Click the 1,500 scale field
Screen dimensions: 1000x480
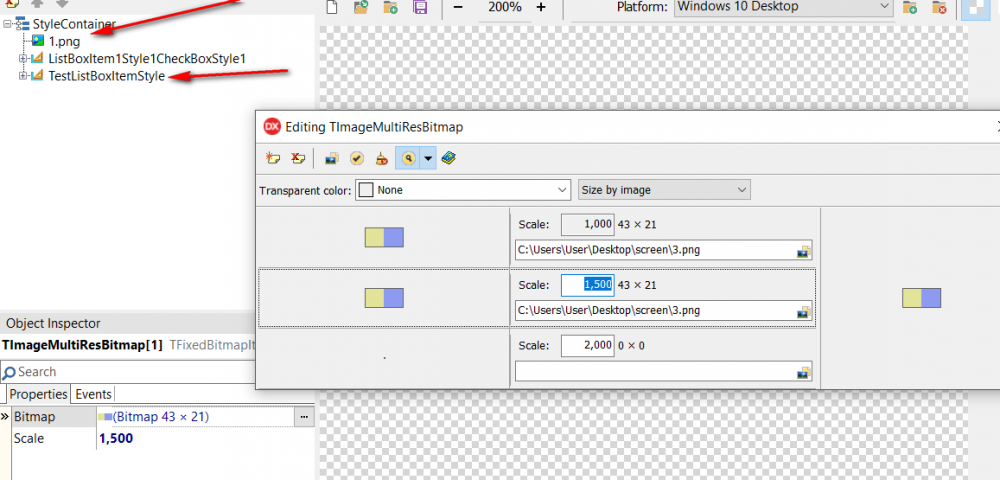pos(587,285)
